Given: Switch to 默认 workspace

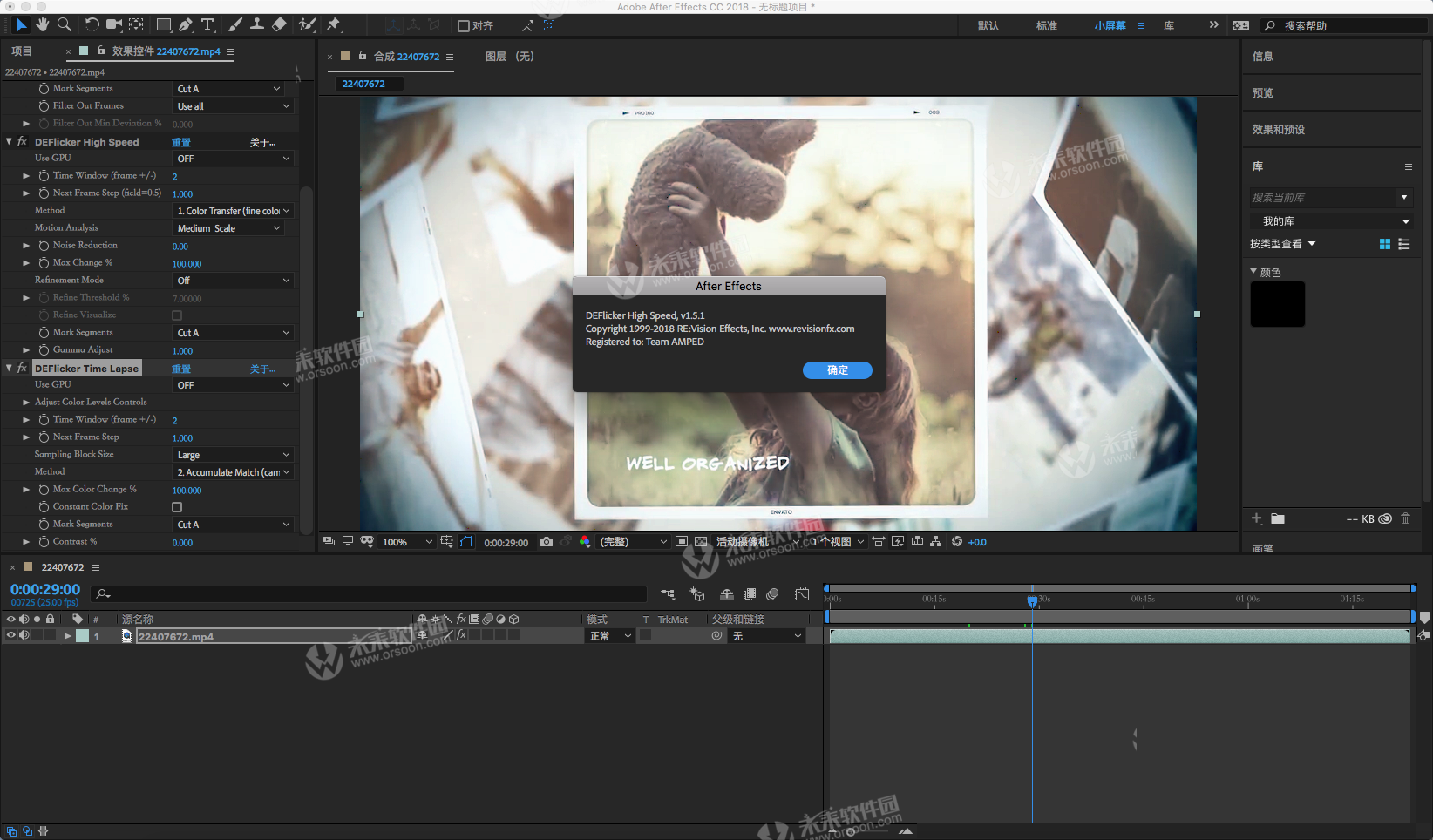Looking at the screenshot, I should point(988,26).
